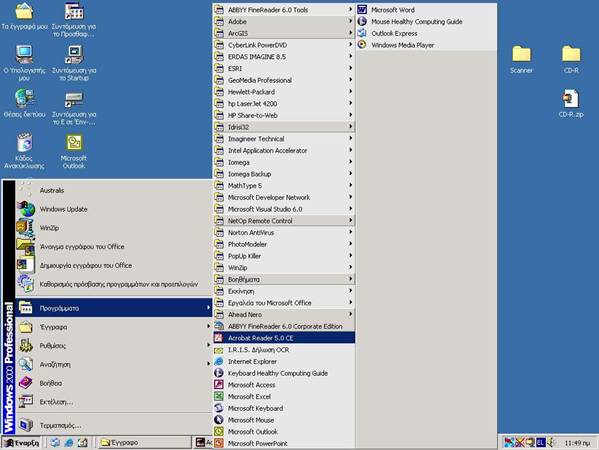Click the Keyboard Healthy Computing Guide icon

(219, 373)
